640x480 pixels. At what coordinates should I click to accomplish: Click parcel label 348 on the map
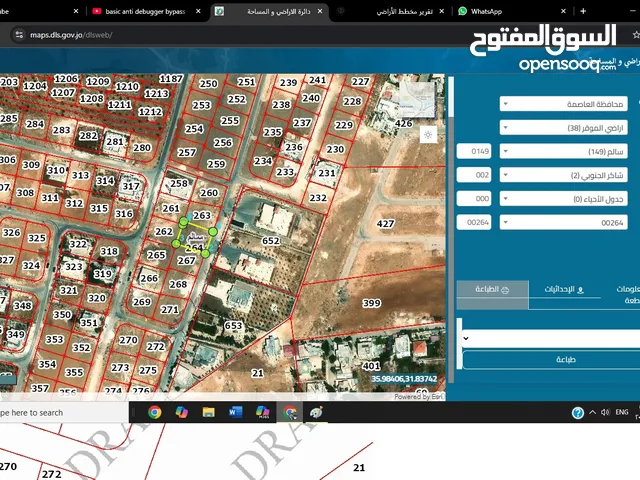(x=22, y=306)
